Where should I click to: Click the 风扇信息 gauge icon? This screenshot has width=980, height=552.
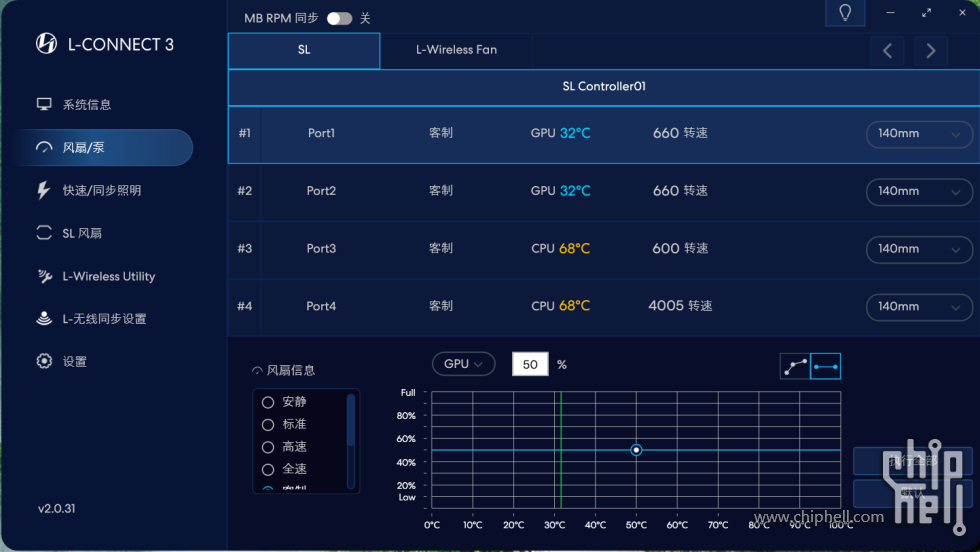(257, 371)
